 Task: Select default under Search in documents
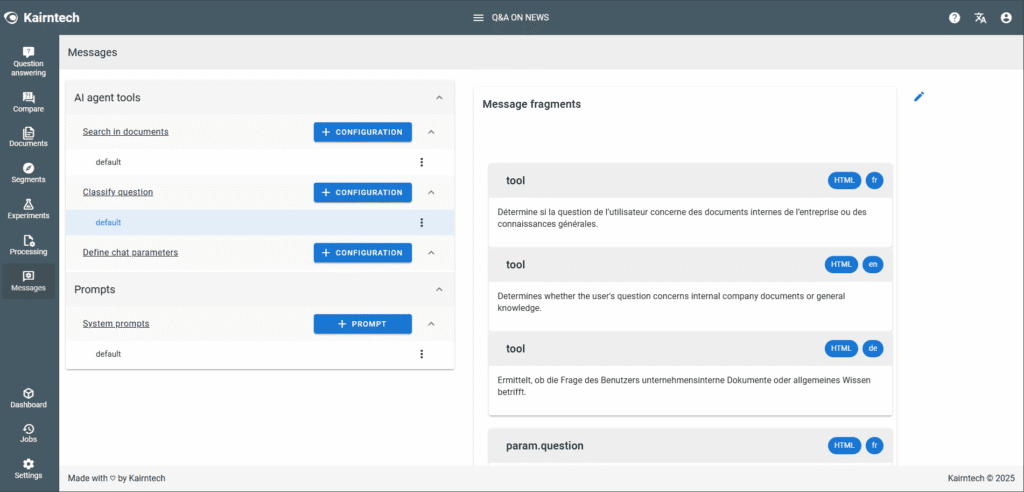[x=108, y=162]
